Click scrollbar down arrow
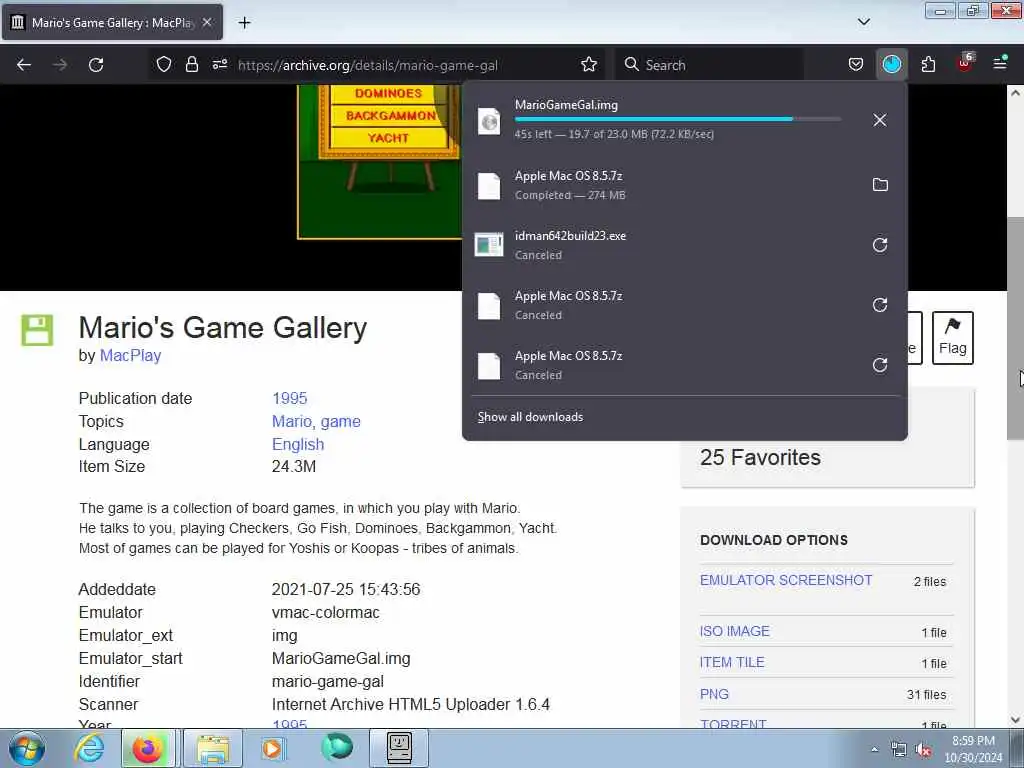This screenshot has width=1024, height=768. 1015,720
